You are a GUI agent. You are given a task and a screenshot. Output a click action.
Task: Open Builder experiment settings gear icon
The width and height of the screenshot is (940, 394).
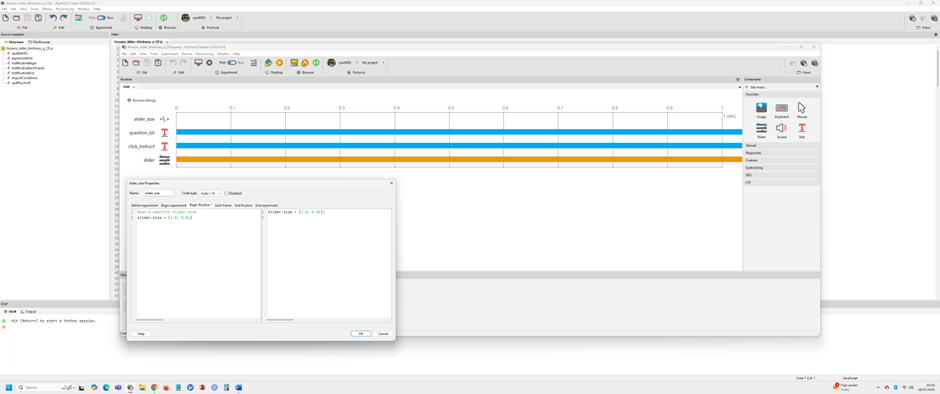coord(209,62)
